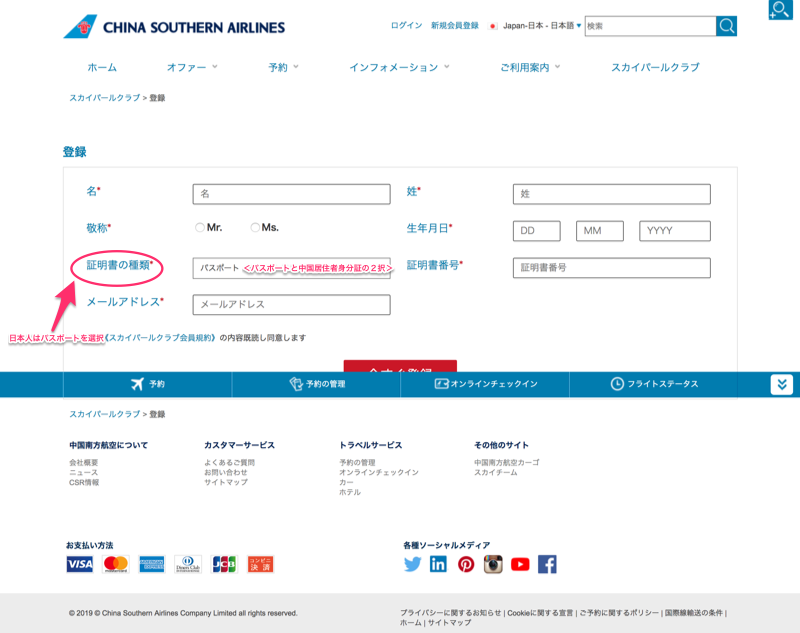800x633 pixels.
Task: Click the 予約の管理 ticket icon
Action: click(296, 384)
